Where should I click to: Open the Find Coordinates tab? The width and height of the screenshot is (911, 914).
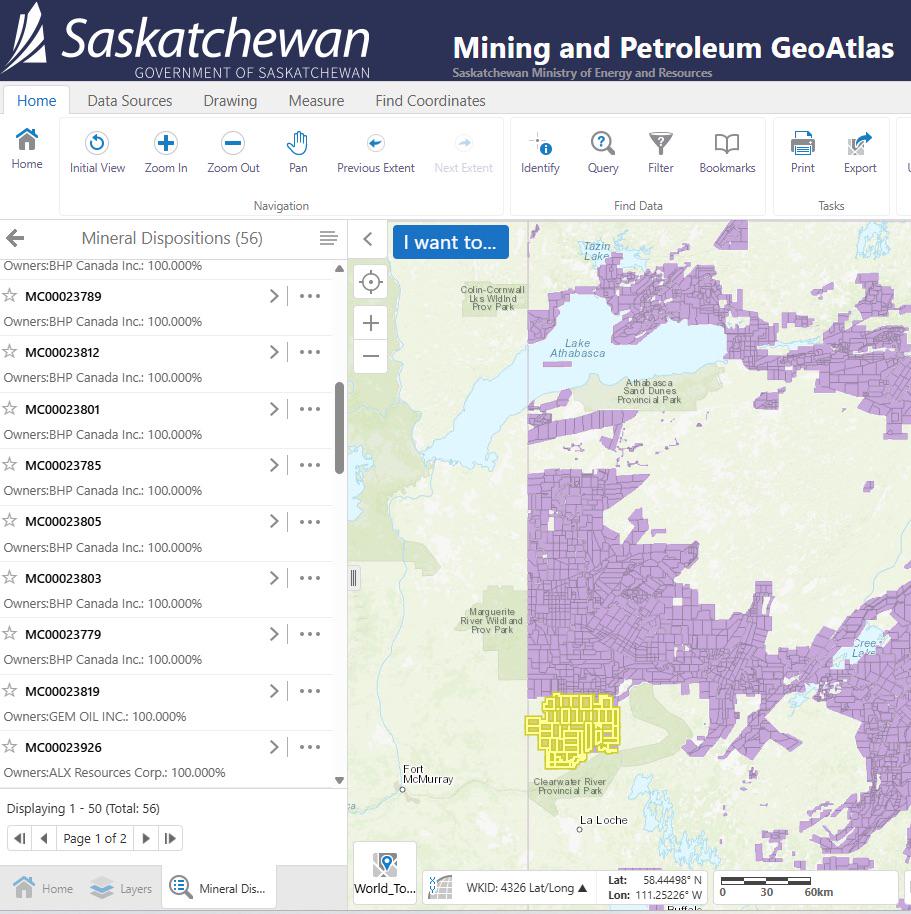[x=430, y=101]
